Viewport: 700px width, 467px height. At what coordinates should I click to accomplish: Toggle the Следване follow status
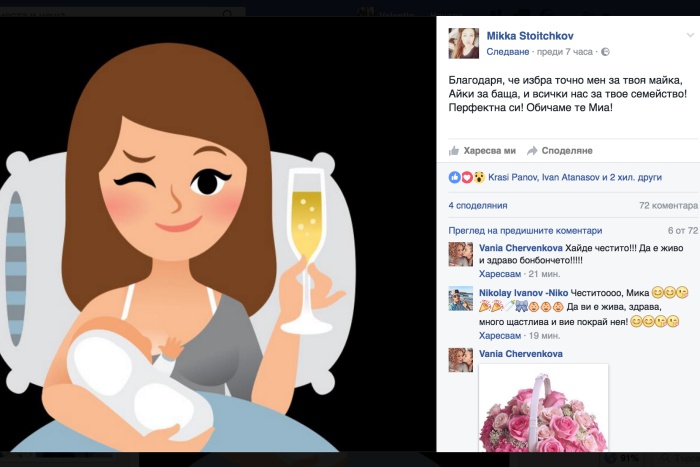(x=507, y=52)
